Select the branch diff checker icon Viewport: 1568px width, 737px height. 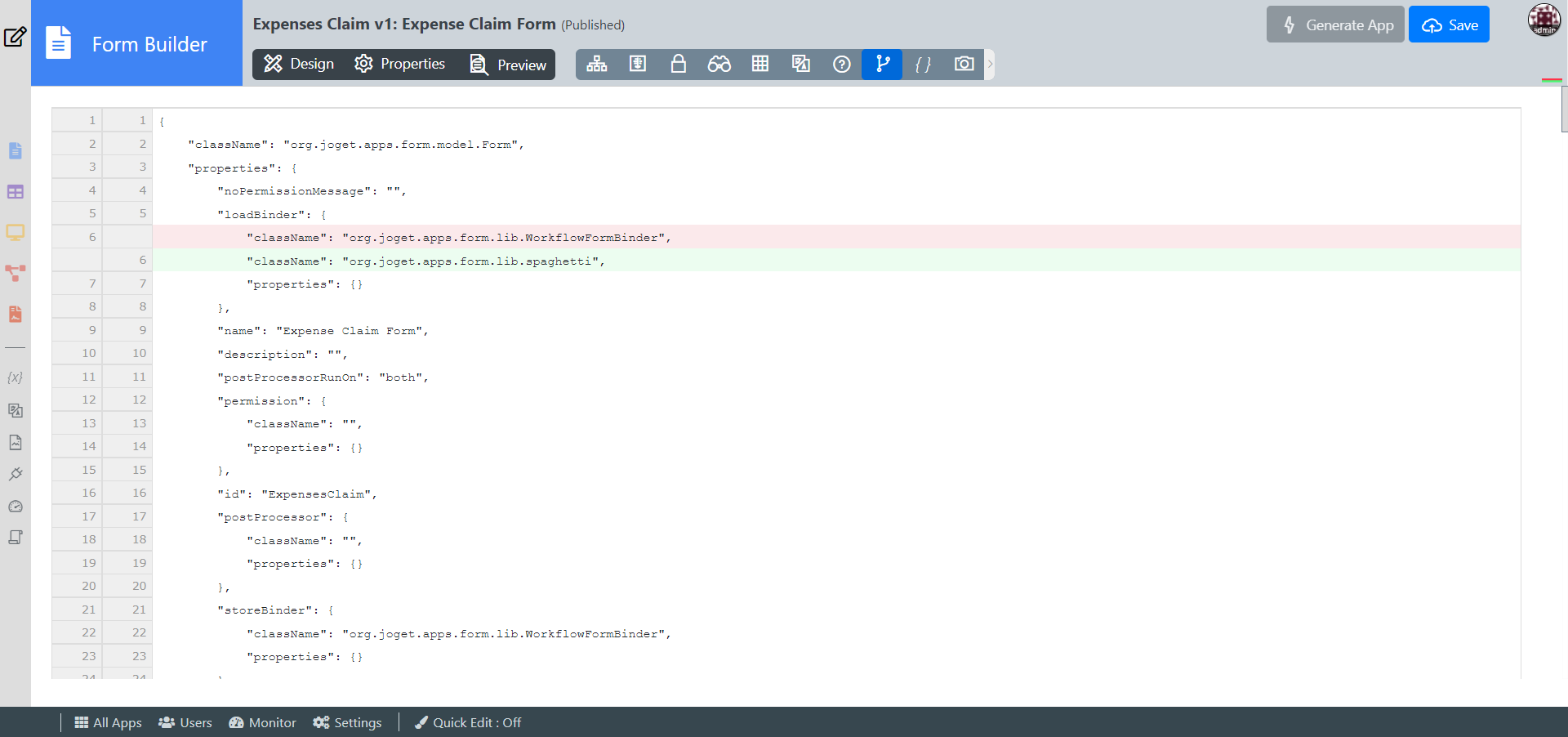click(882, 64)
